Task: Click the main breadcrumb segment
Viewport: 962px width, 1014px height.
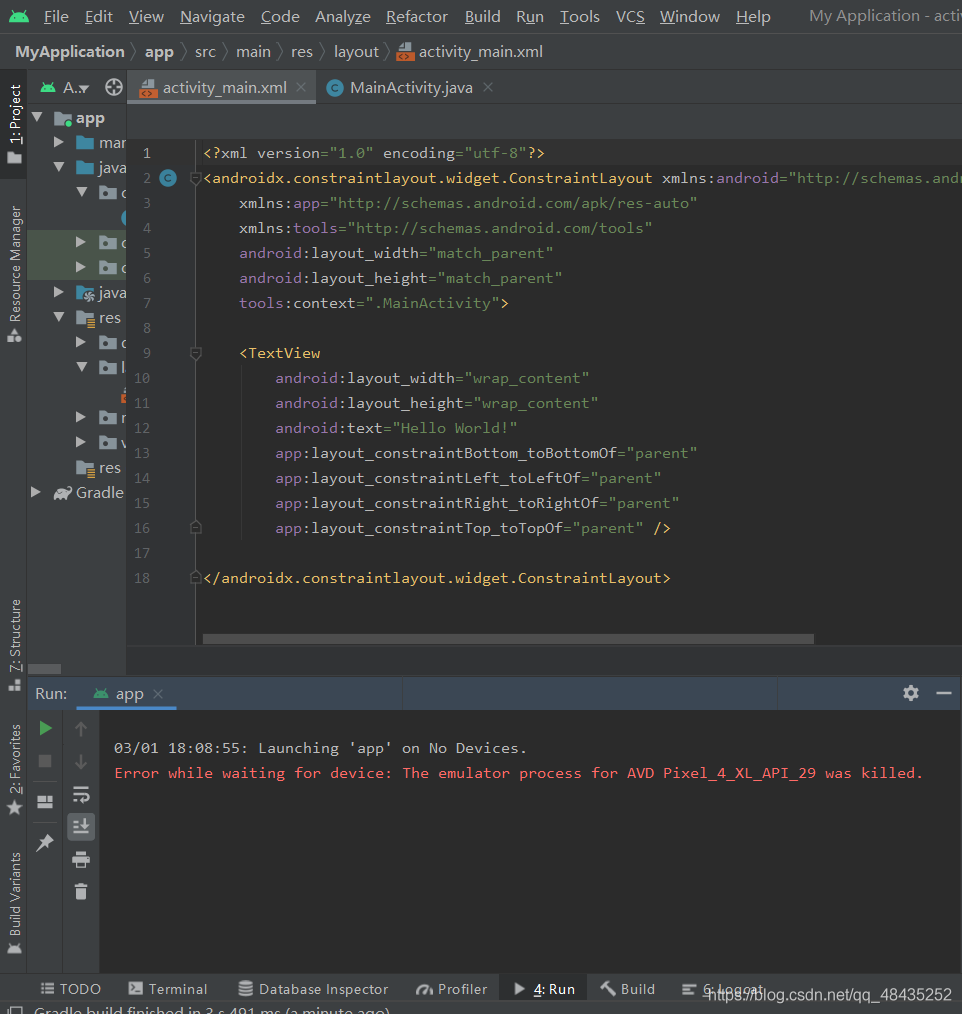Action: tap(253, 52)
